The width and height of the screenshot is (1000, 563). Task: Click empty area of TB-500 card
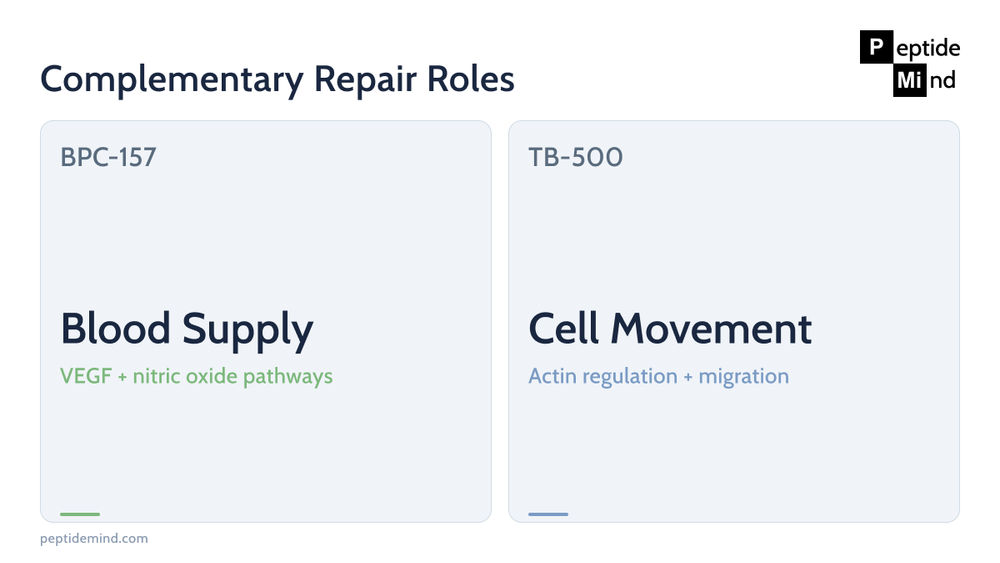tap(733, 236)
